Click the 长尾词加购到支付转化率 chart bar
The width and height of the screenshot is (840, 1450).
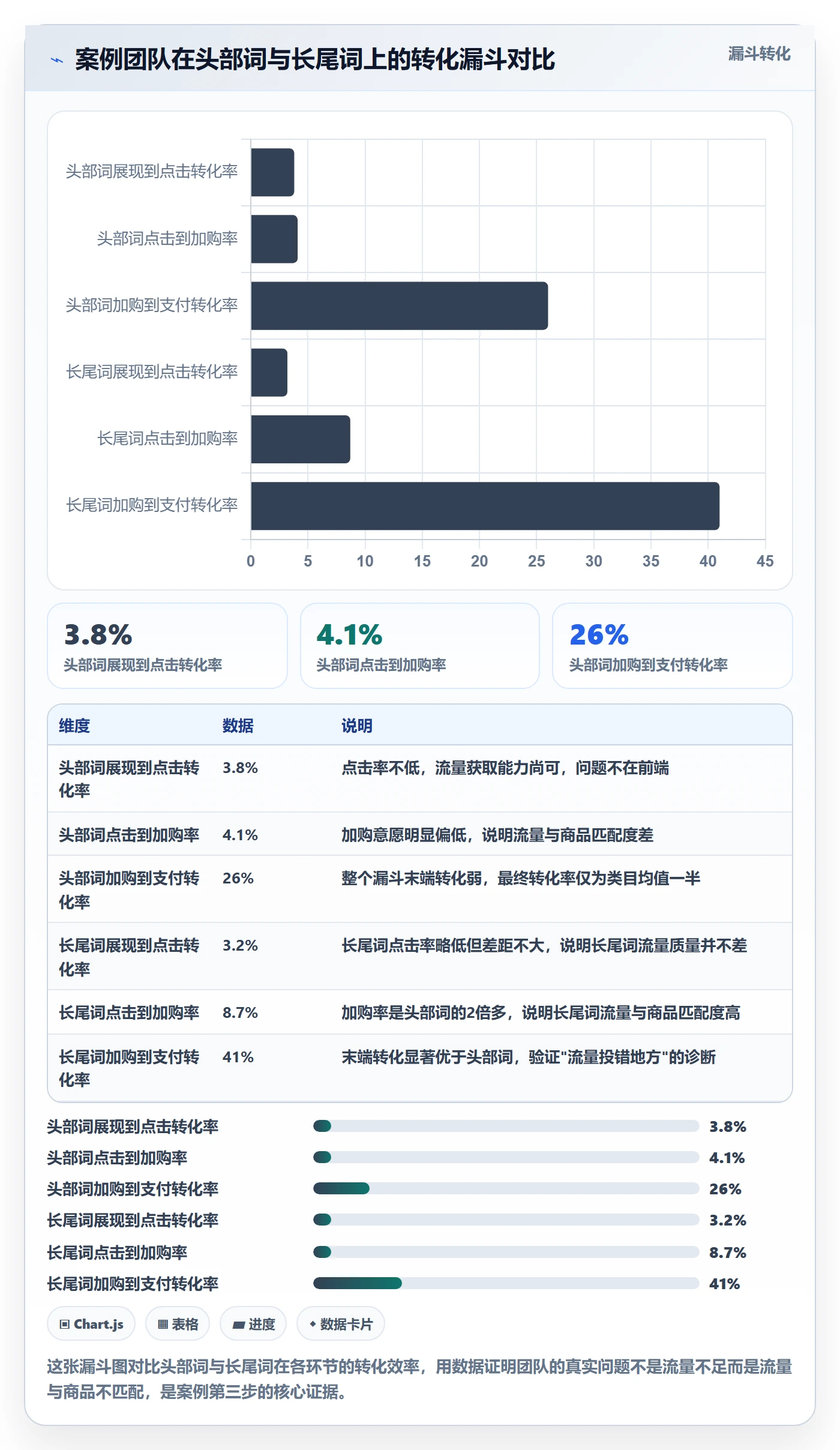click(x=485, y=505)
